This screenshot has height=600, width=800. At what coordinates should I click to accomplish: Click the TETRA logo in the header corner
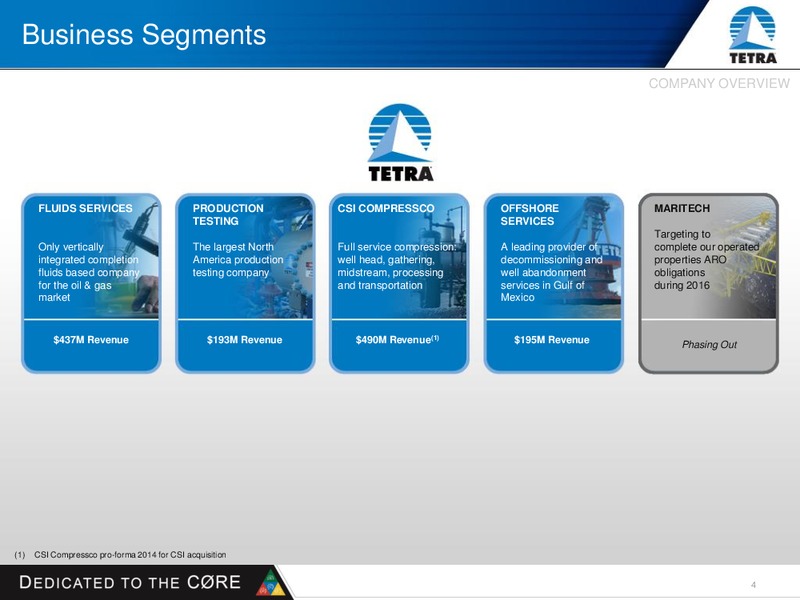(x=752, y=35)
